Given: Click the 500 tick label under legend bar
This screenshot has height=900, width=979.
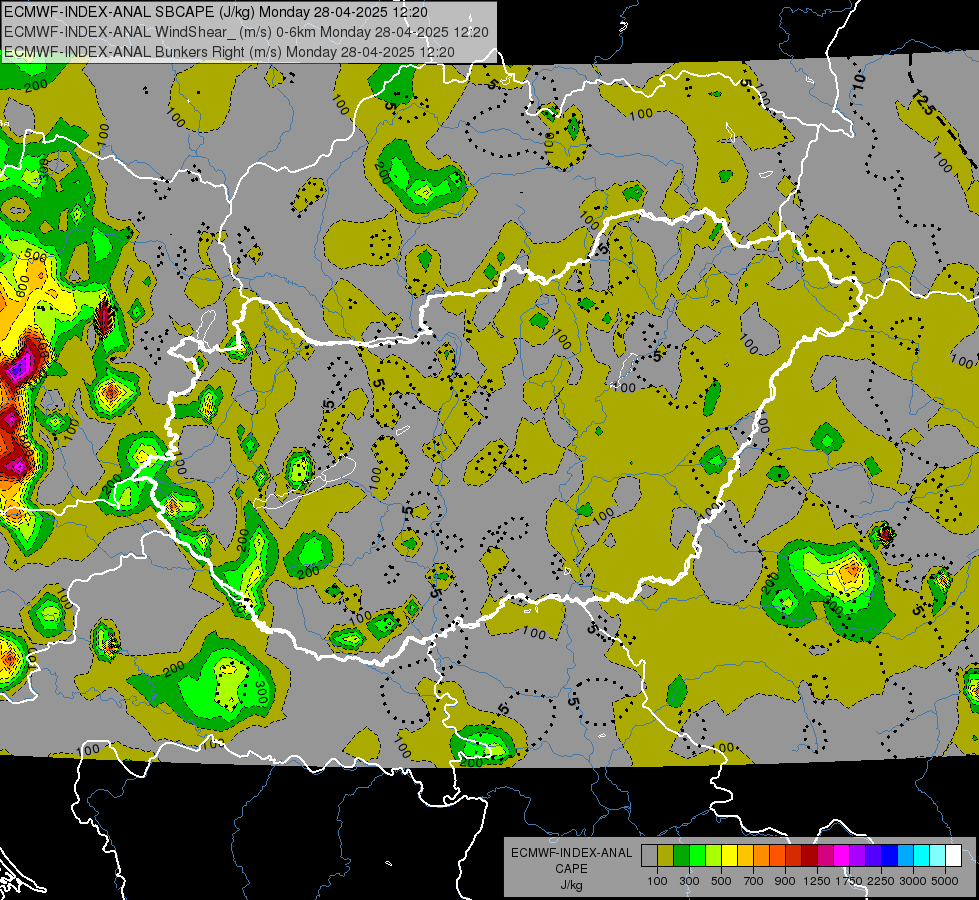Looking at the screenshot, I should click(721, 881).
